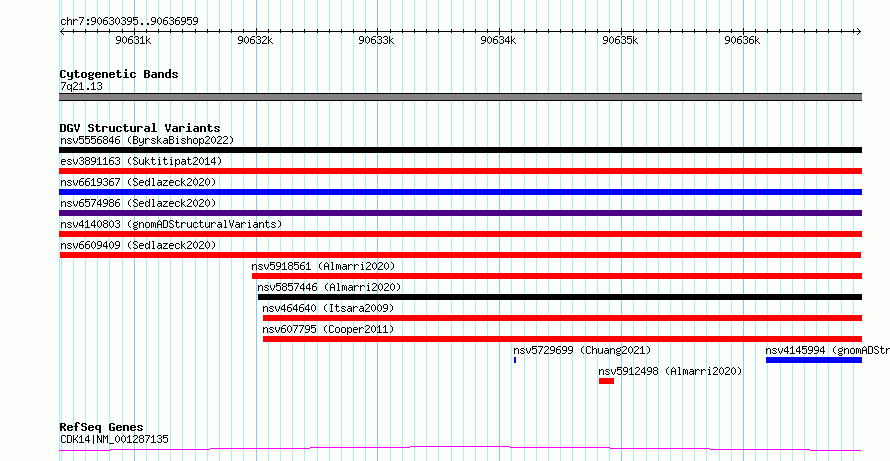Viewport: 890px width, 461px height.
Task: Click the nsv5556846 (ByrskaBishop2022) label
Action: pyautogui.click(x=147, y=140)
